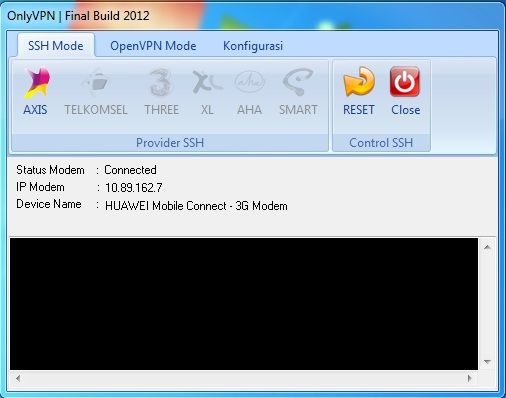Choose the AHA provider icon
Image resolution: width=506 pixels, height=398 pixels.
[x=249, y=82]
